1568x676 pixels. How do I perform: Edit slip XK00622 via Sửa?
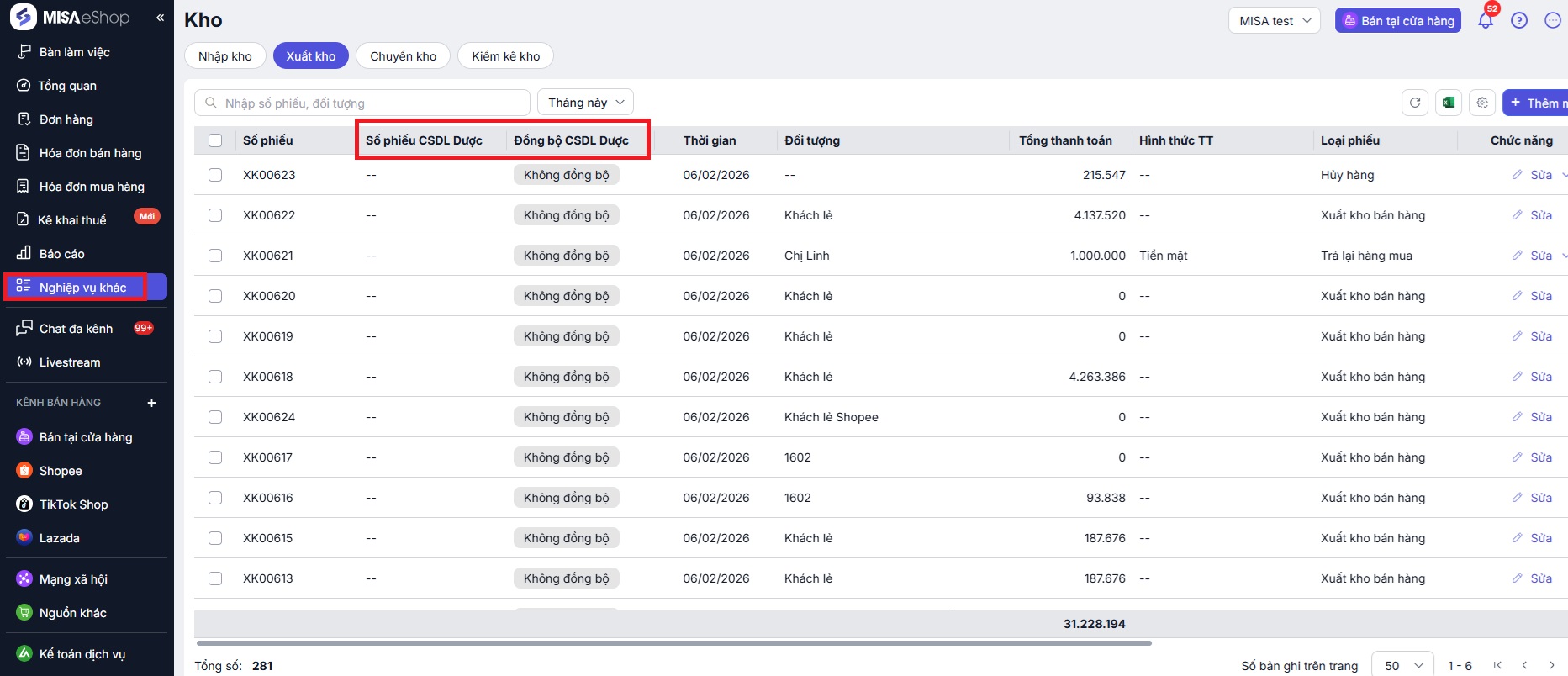[1532, 215]
